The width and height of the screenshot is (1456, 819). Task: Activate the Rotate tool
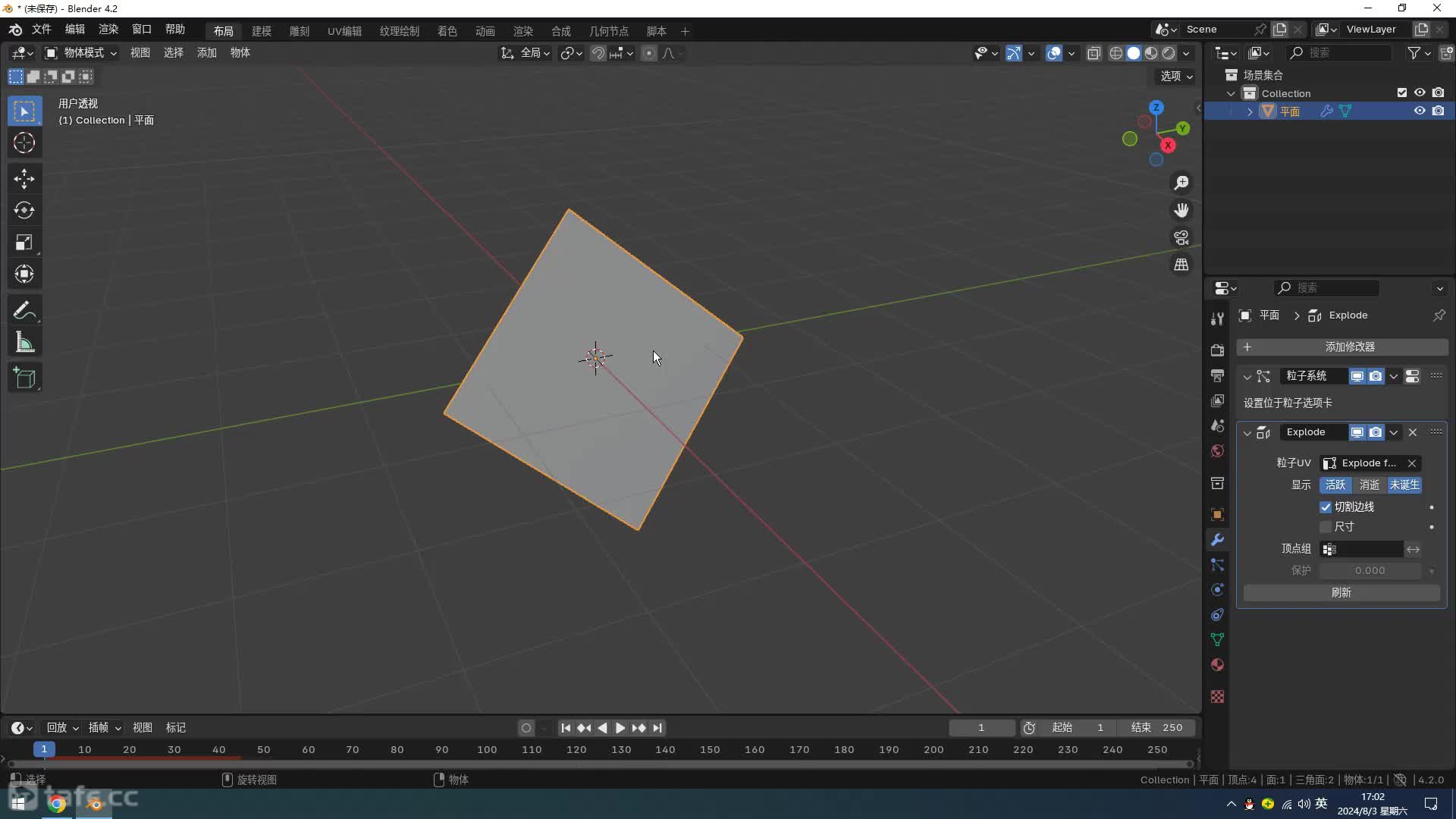point(24,210)
